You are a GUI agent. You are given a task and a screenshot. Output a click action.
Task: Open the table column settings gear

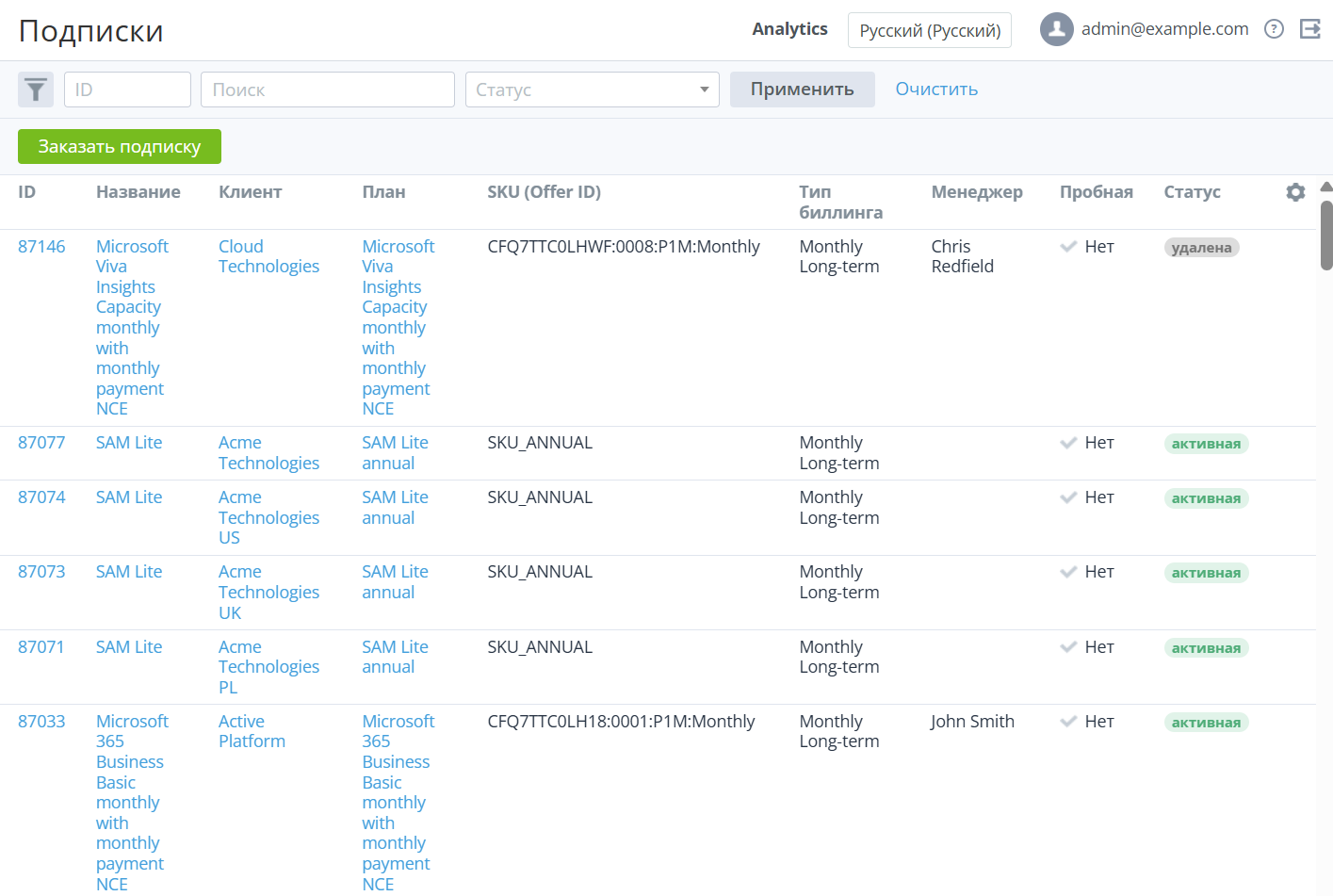1296,192
